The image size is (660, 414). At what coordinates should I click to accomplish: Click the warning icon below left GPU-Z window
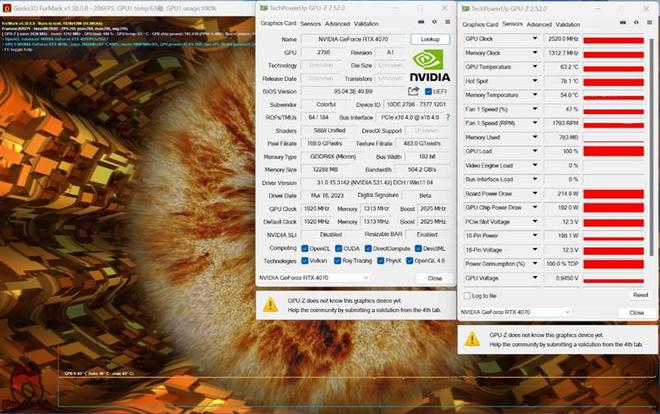[x=270, y=305]
